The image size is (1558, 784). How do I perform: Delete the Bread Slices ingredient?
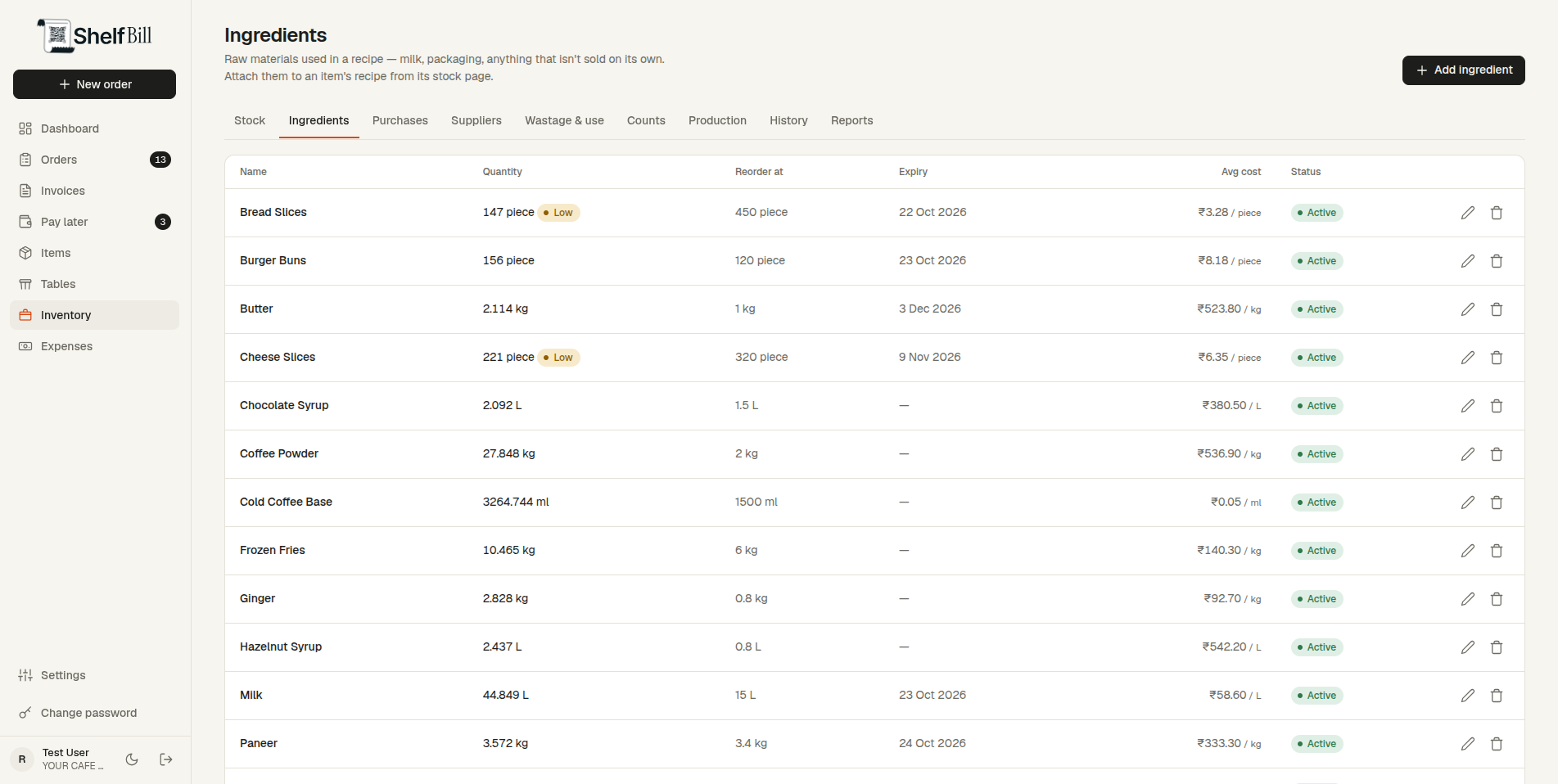point(1497,213)
